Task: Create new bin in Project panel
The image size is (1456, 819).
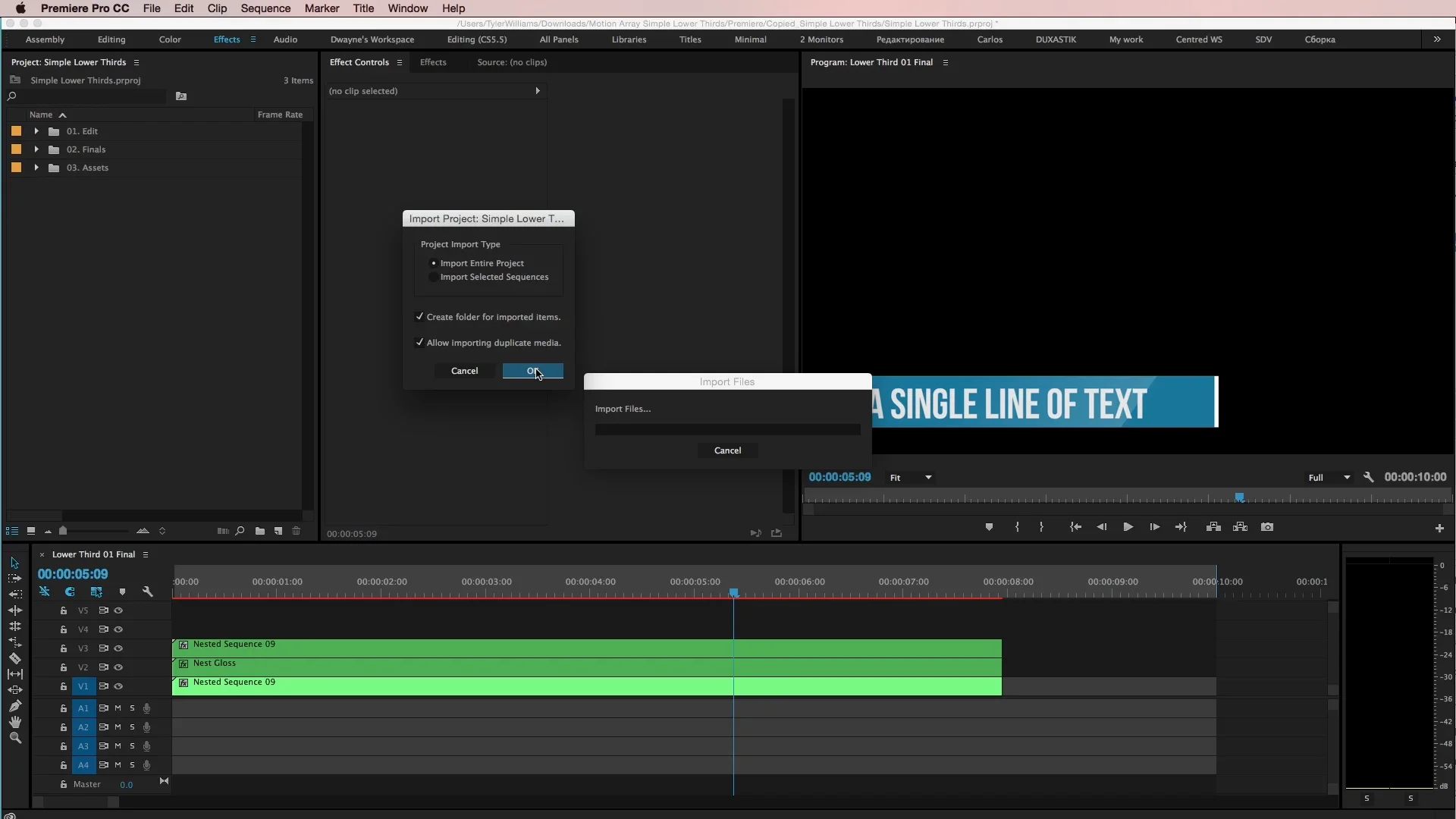Action: click(260, 531)
